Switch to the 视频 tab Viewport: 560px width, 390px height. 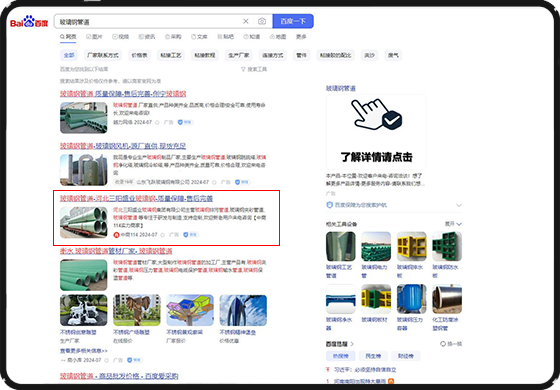tap(120, 36)
